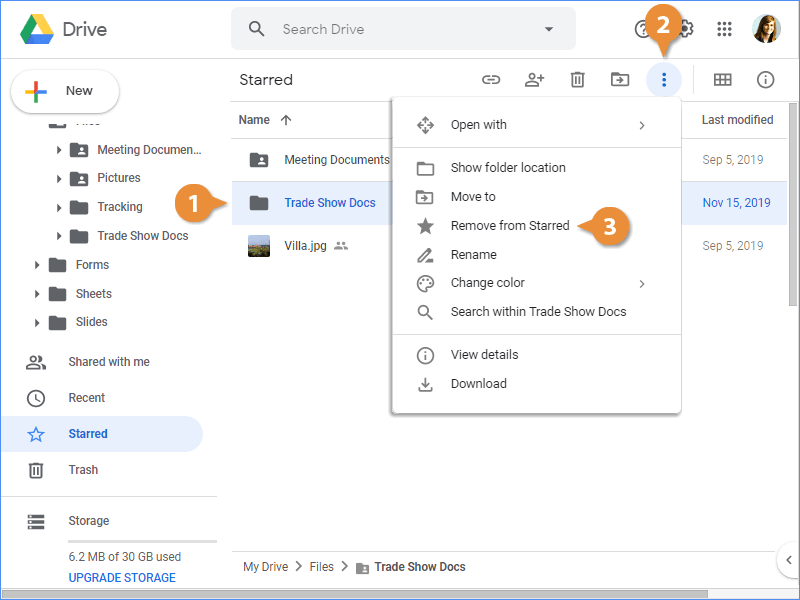
Task: Click in the Search Drive field
Action: 400,29
